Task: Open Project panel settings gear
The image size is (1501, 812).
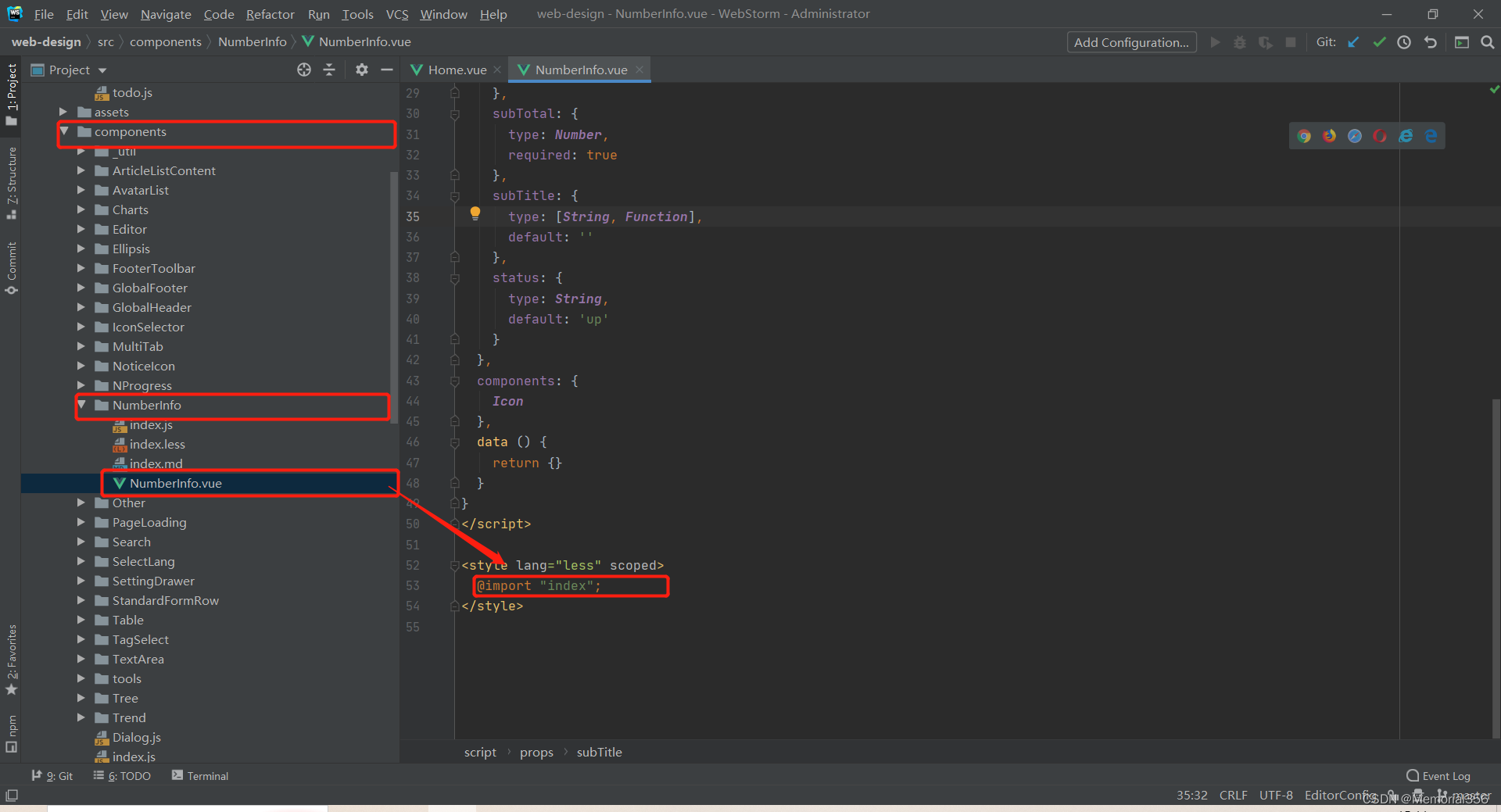Action: (x=361, y=70)
